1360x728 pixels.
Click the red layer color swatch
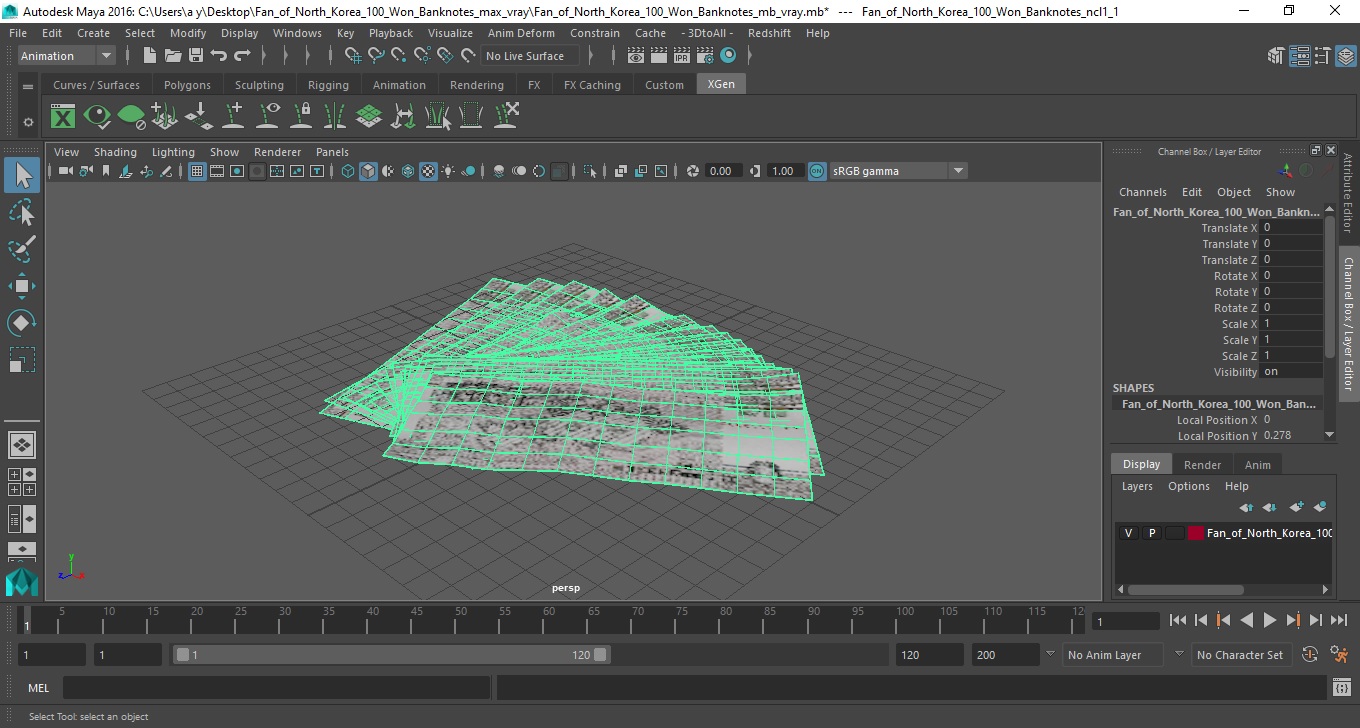[1196, 533]
